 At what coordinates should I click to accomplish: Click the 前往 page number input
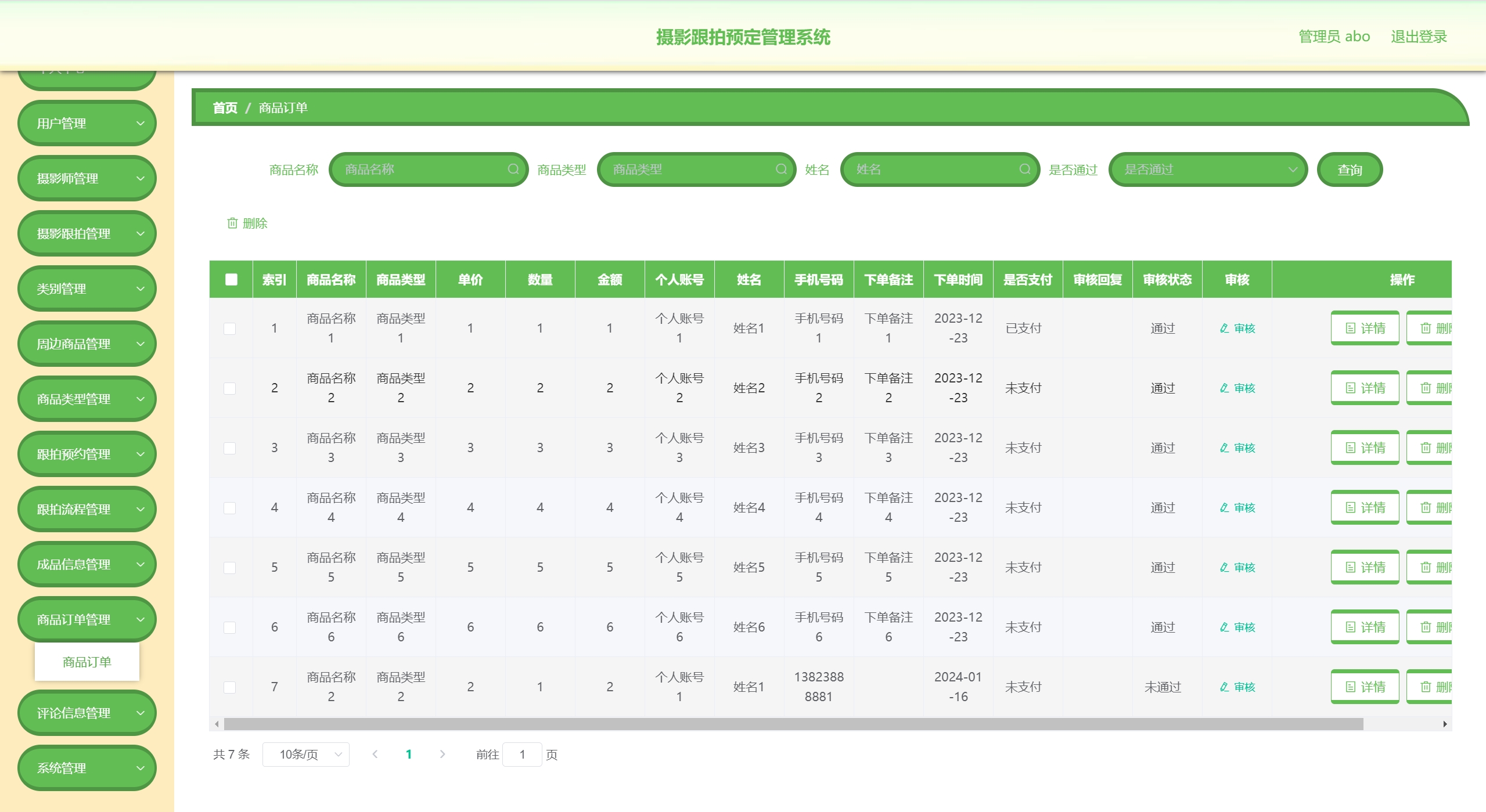tap(522, 755)
